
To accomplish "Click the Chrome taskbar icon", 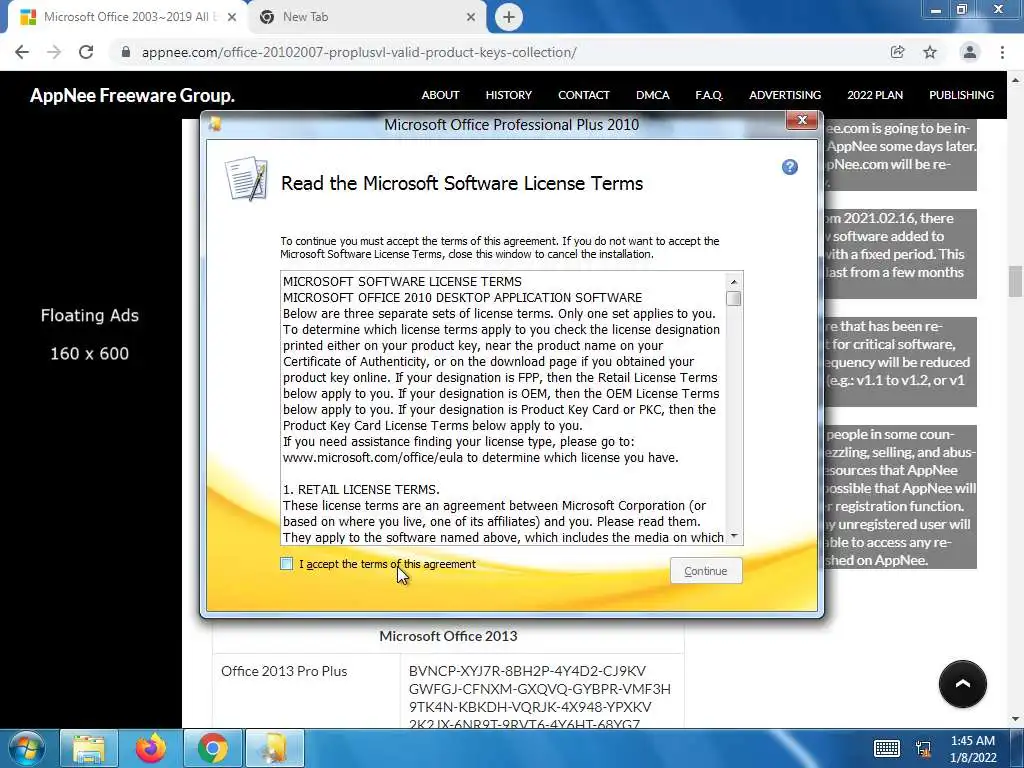I will [x=212, y=748].
